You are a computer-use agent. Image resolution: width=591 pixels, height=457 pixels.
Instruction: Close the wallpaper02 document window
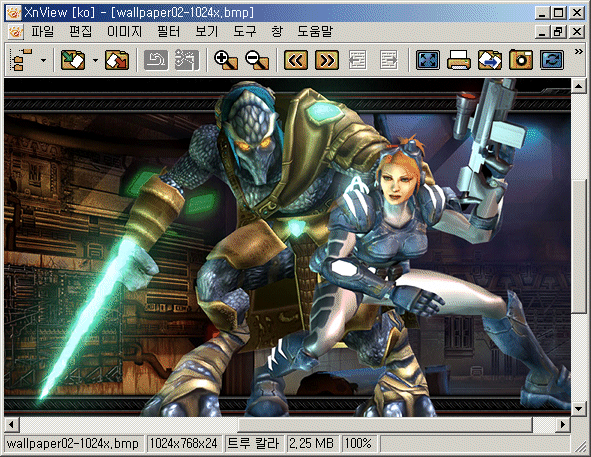[x=577, y=32]
